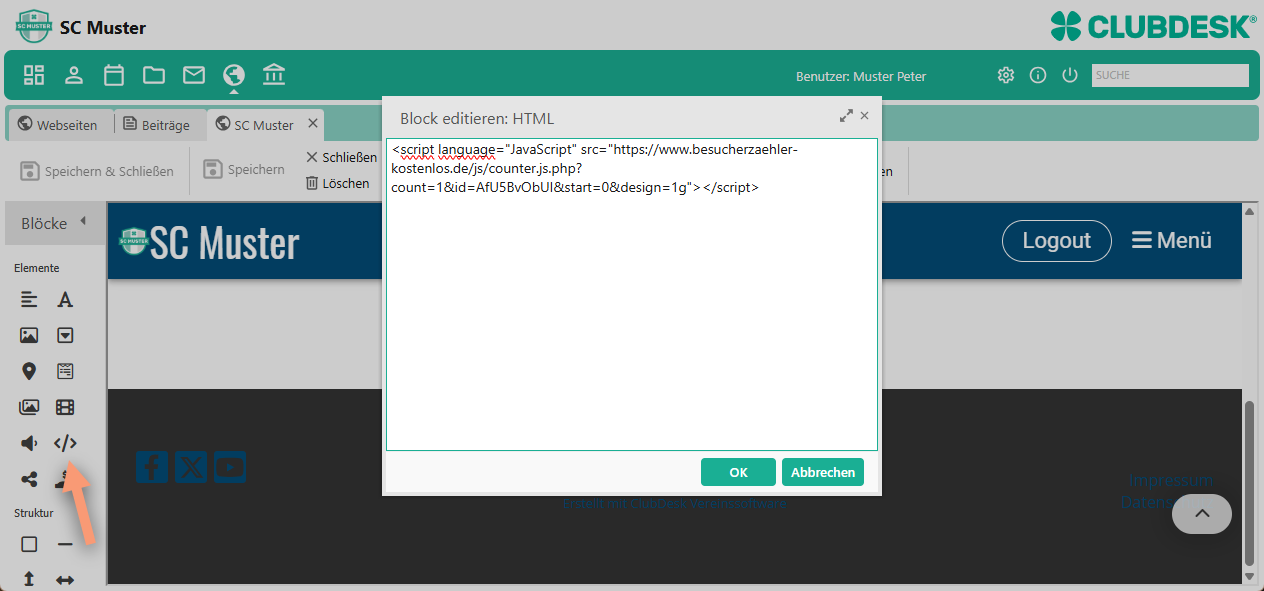Select the audio speaker block element
Viewport: 1264px width, 591px height.
coord(29,443)
